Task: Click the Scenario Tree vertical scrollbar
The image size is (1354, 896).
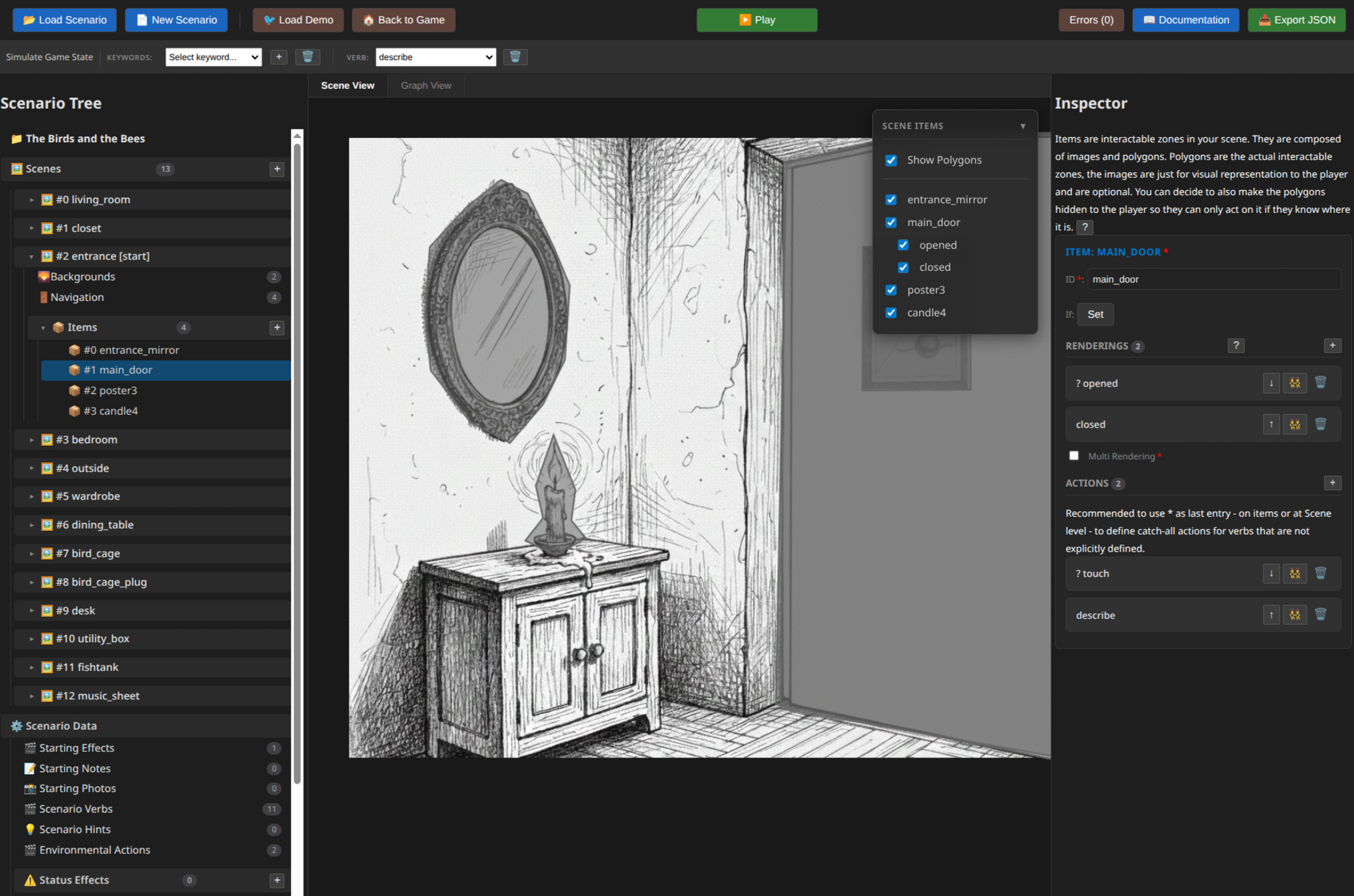Action: click(x=297, y=463)
